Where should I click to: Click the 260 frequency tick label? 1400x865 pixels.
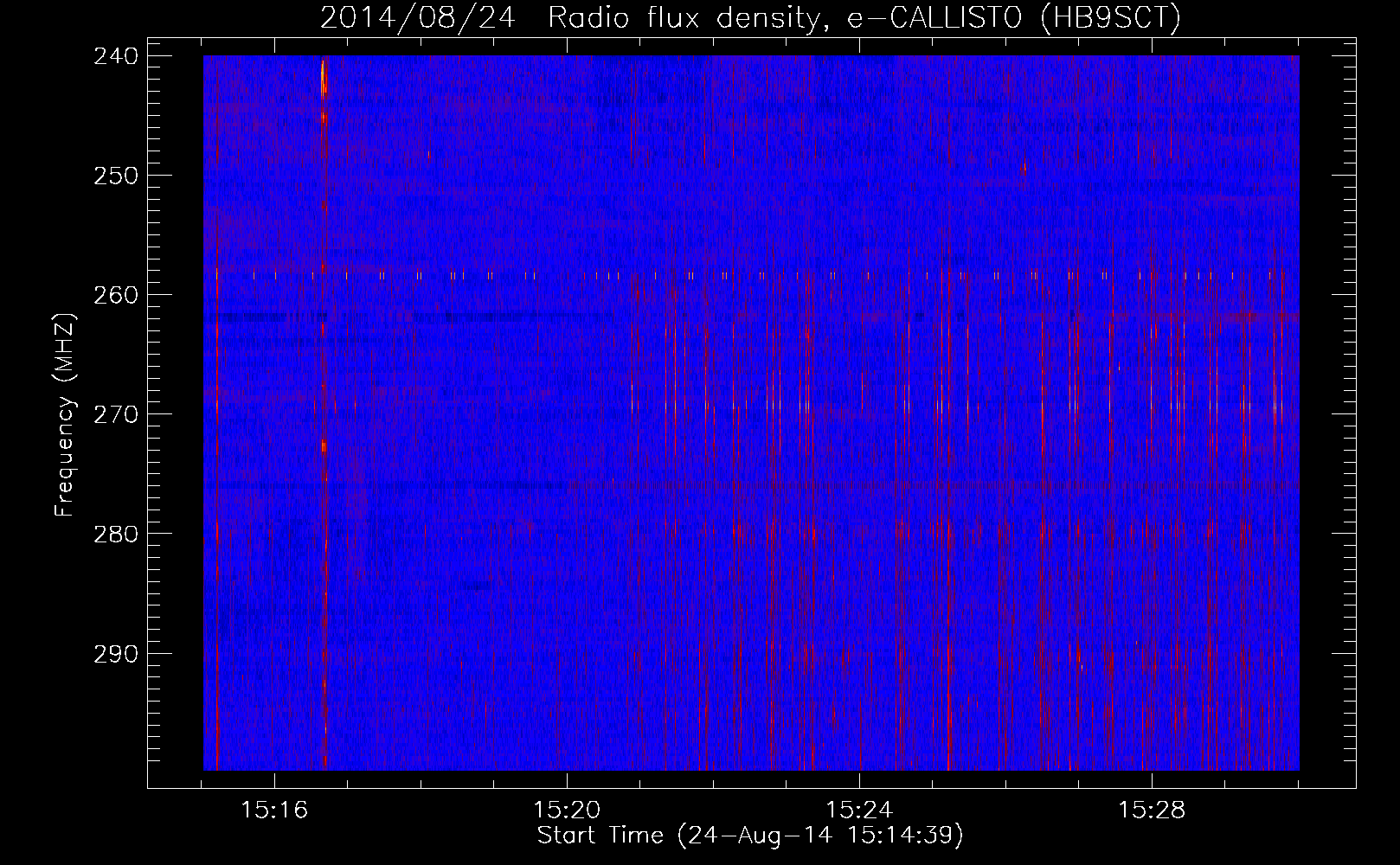pos(114,294)
